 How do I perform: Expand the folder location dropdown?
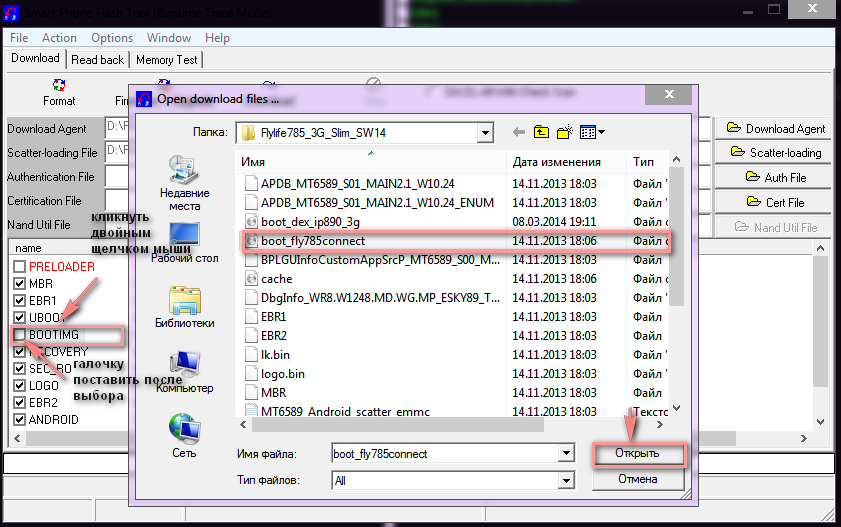(485, 132)
